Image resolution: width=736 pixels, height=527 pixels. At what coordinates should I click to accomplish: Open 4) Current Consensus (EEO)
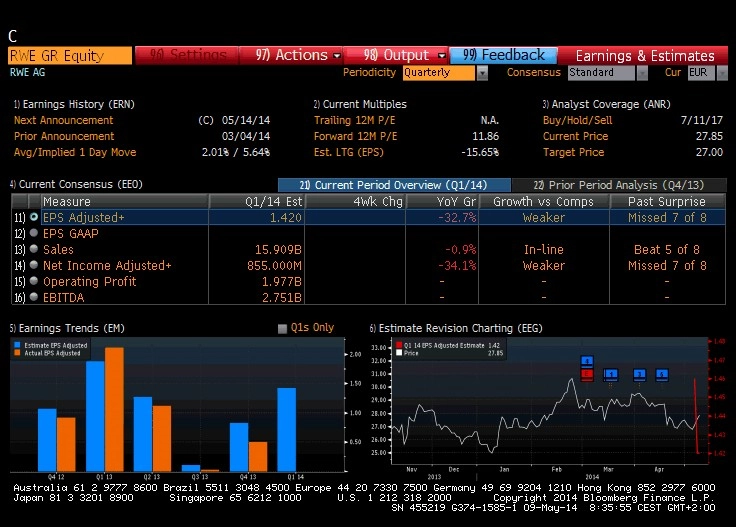tap(76, 184)
